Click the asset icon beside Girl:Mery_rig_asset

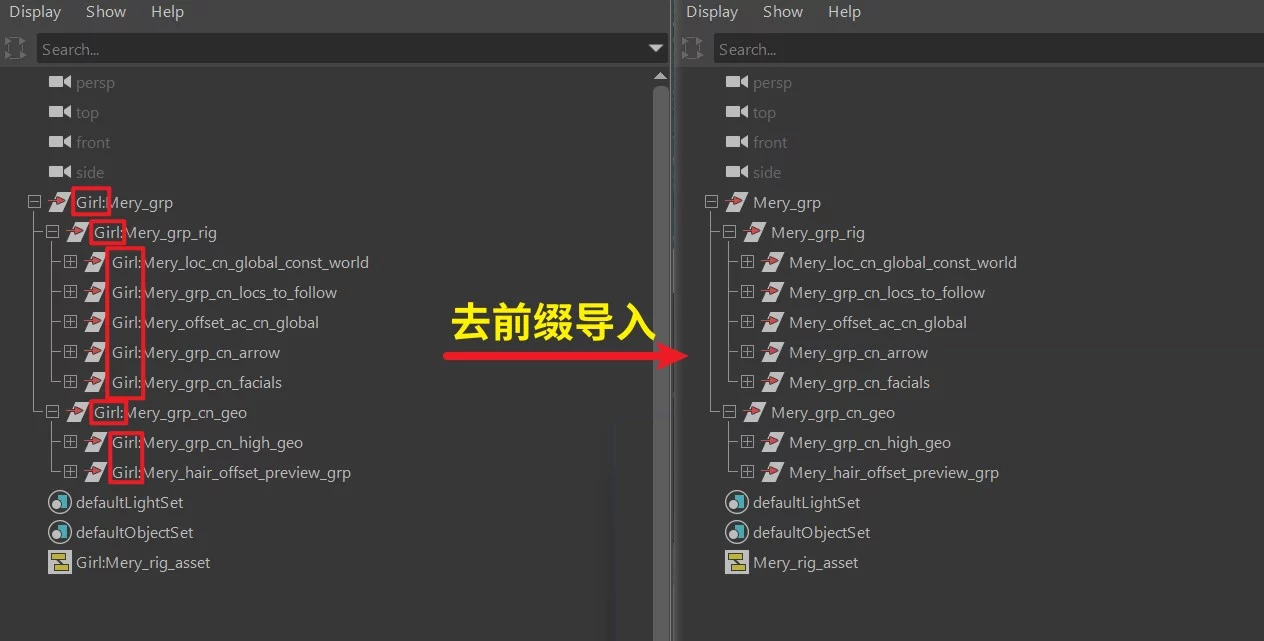click(x=60, y=562)
